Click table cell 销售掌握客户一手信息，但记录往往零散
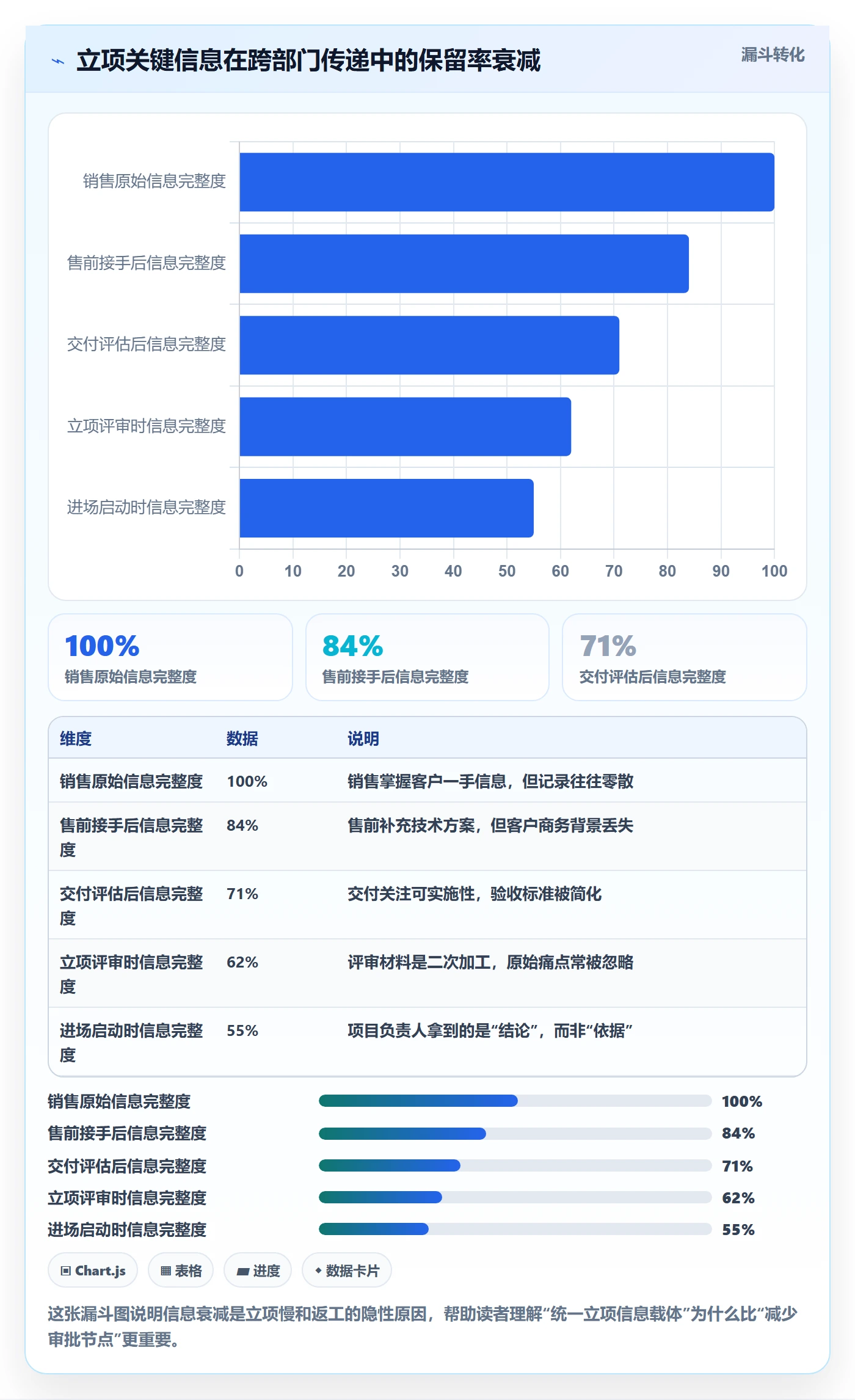This screenshot has height=1400, width=855. point(490,781)
